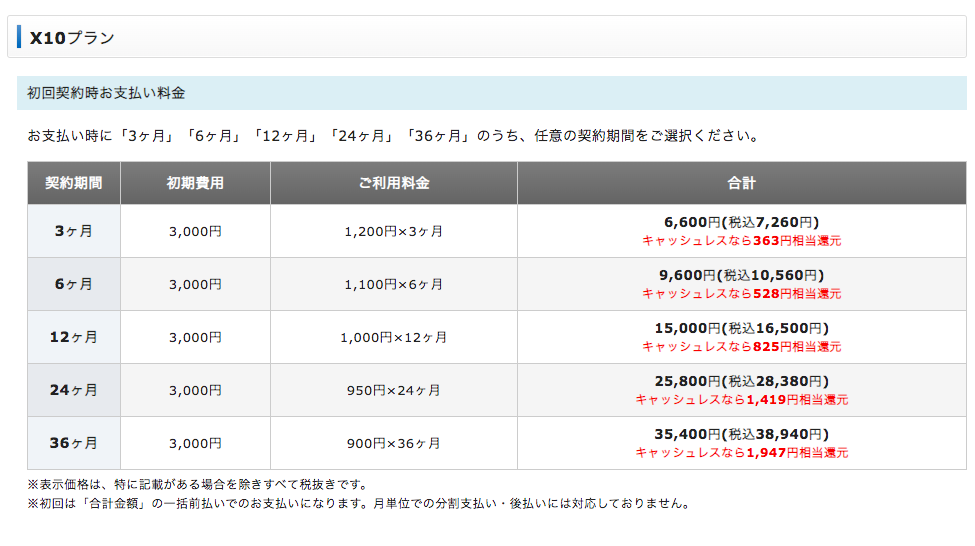Click the red キャッシュレスなら528円相当還元 text

tap(742, 294)
